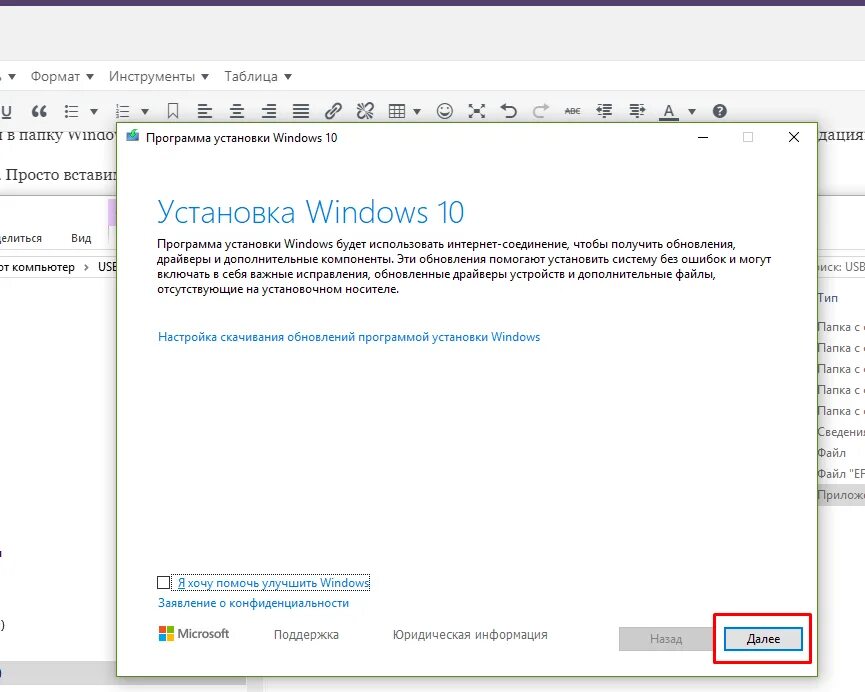The width and height of the screenshot is (865, 692).
Task: Open the Юридическая информация link
Action: pyautogui.click(x=470, y=635)
